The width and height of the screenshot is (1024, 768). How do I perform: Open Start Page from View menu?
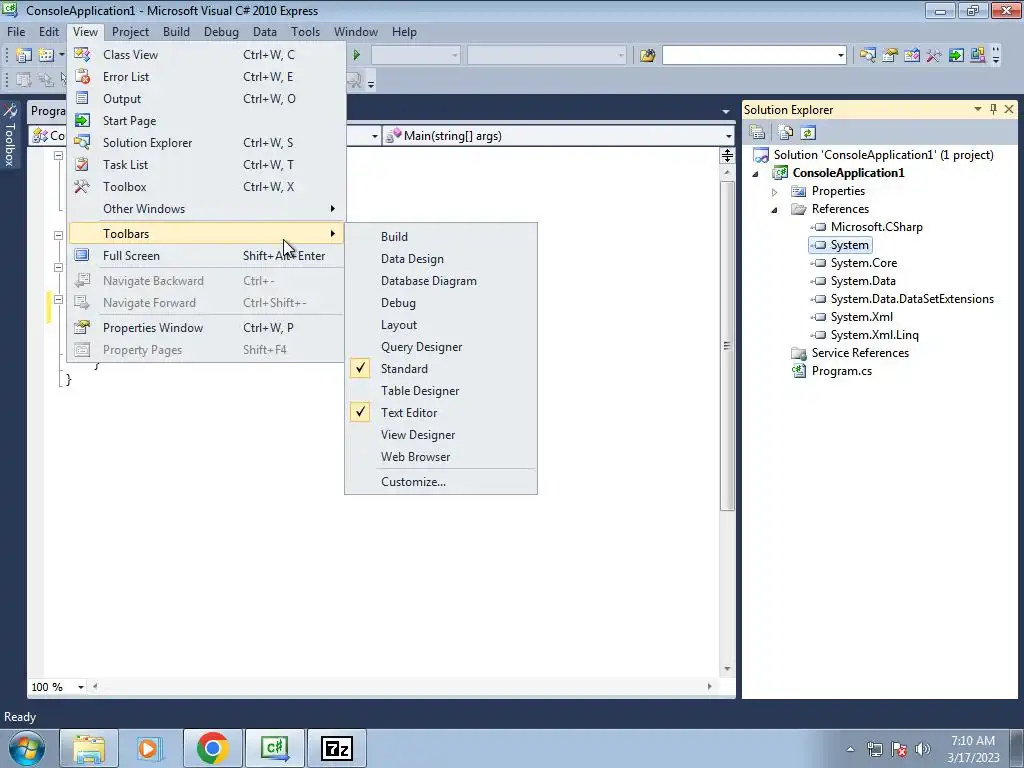206,121
